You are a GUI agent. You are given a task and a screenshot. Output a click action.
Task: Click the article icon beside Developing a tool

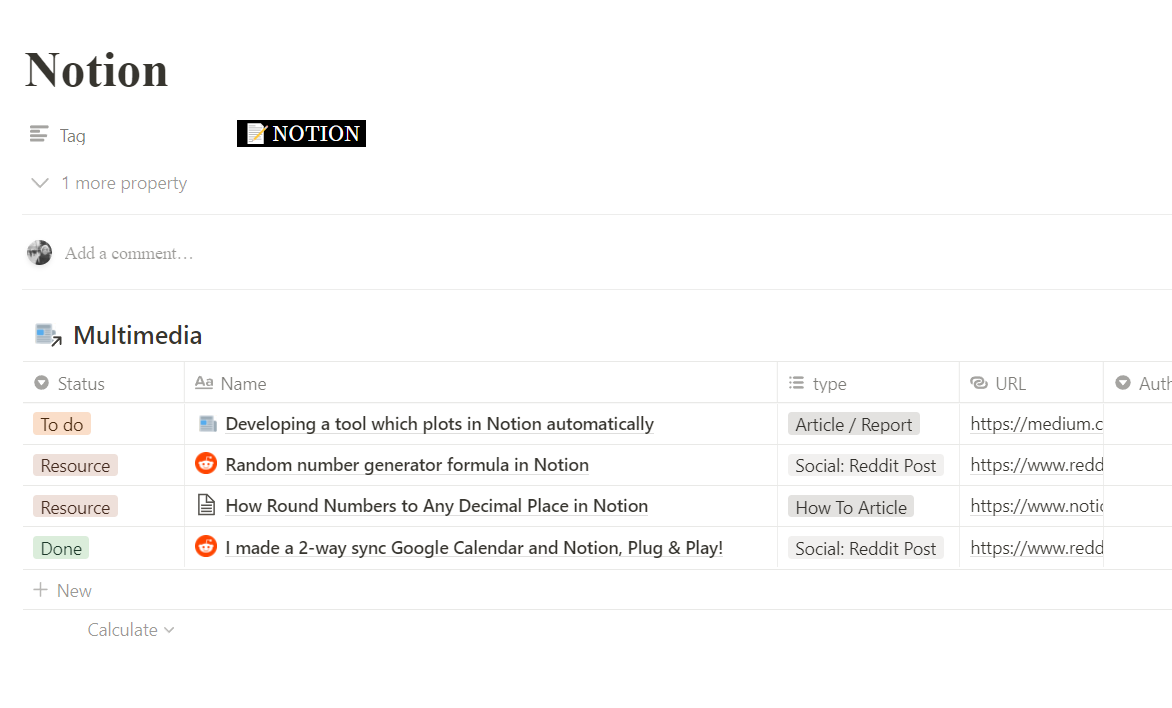click(x=207, y=424)
